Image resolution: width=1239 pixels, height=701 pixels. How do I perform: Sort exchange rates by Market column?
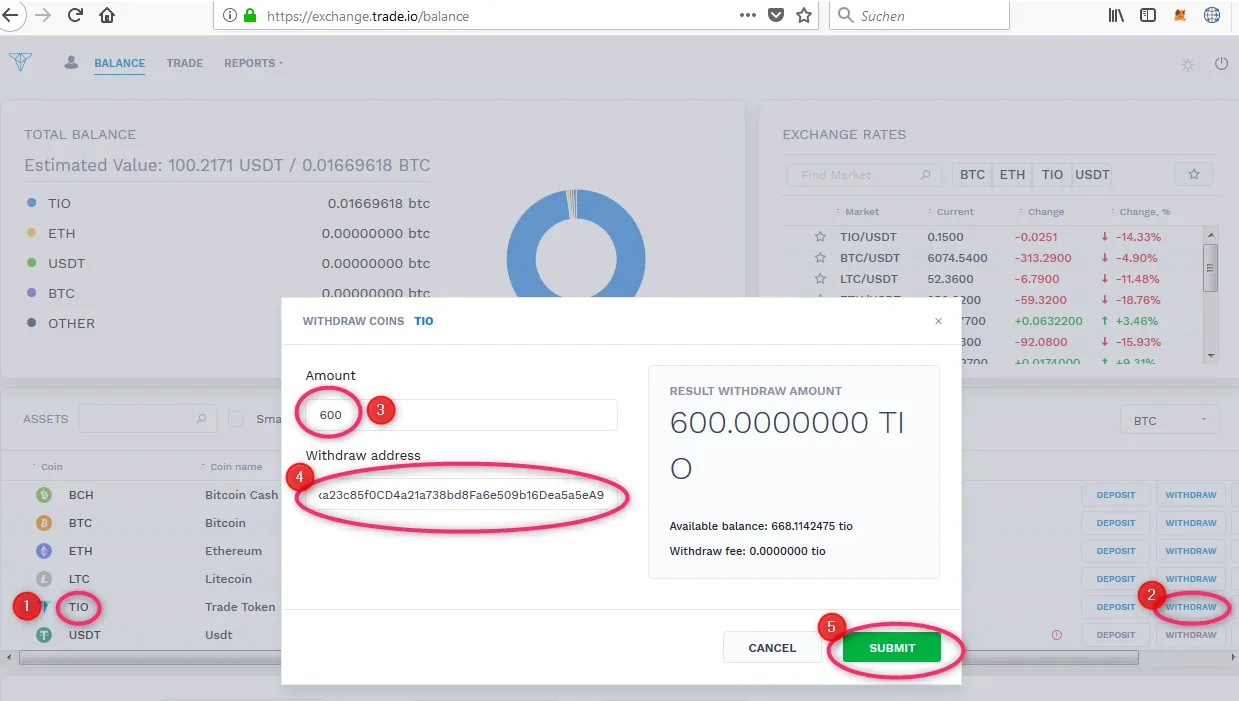click(858, 212)
